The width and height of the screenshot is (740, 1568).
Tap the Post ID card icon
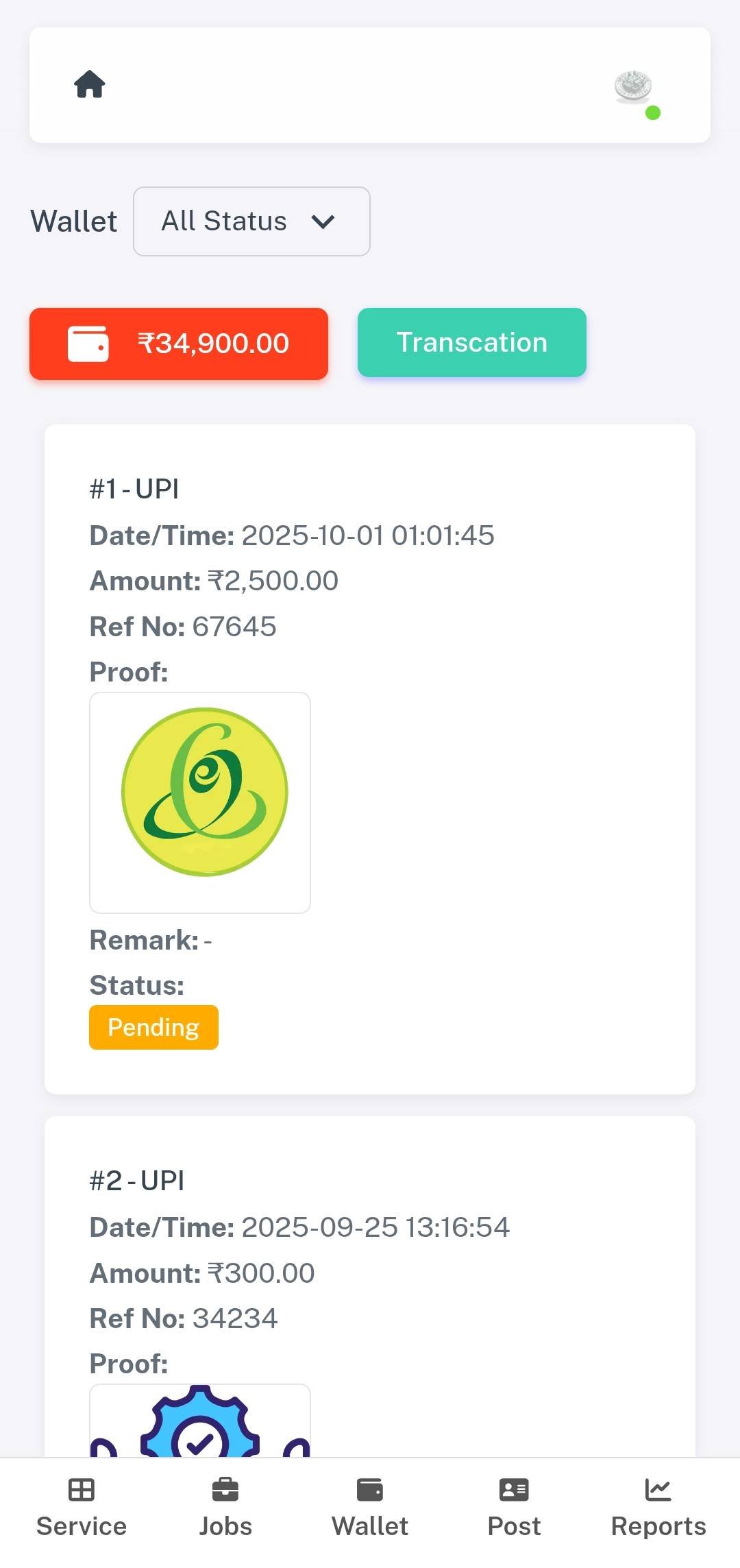514,1490
